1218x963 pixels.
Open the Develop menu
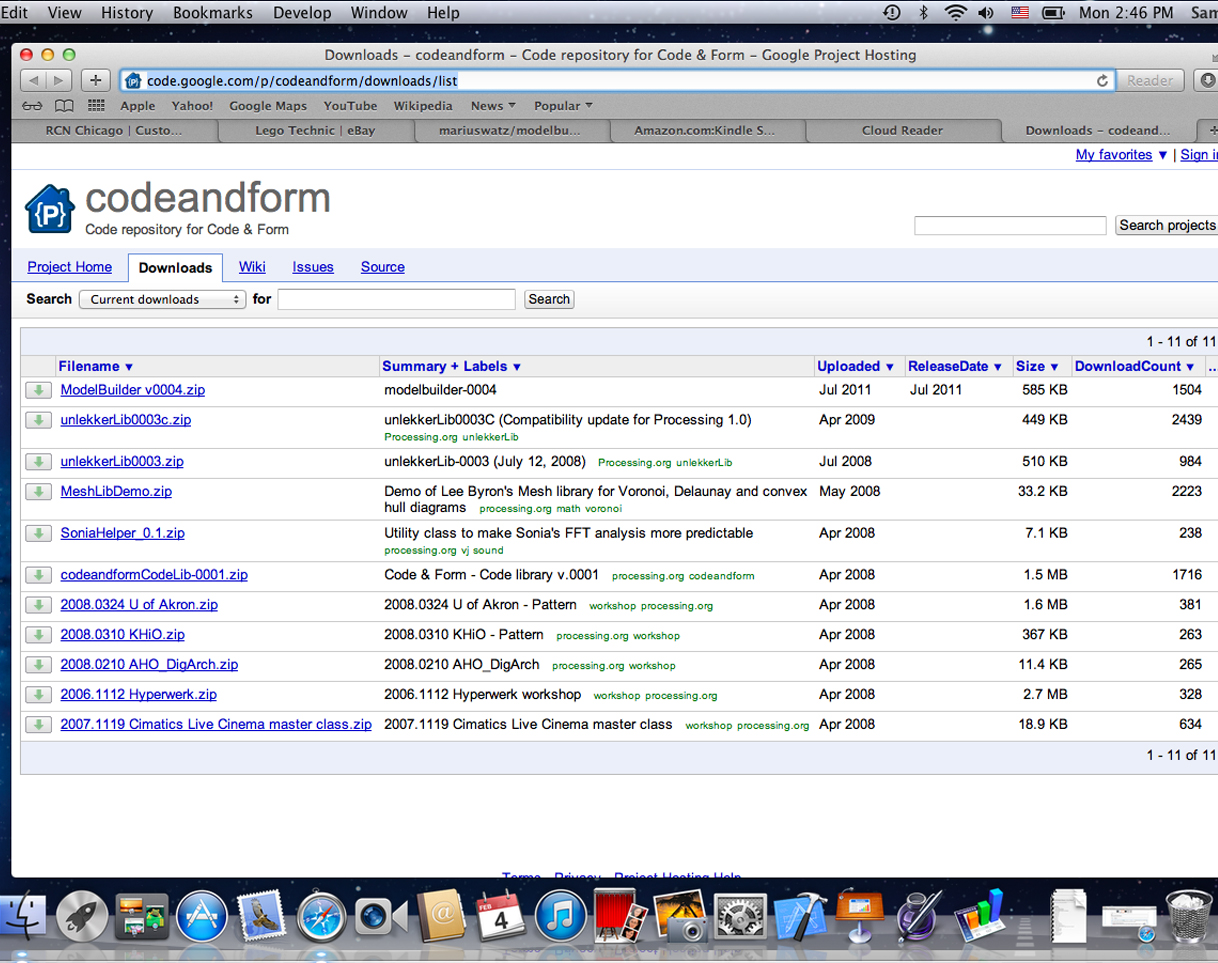(x=302, y=13)
